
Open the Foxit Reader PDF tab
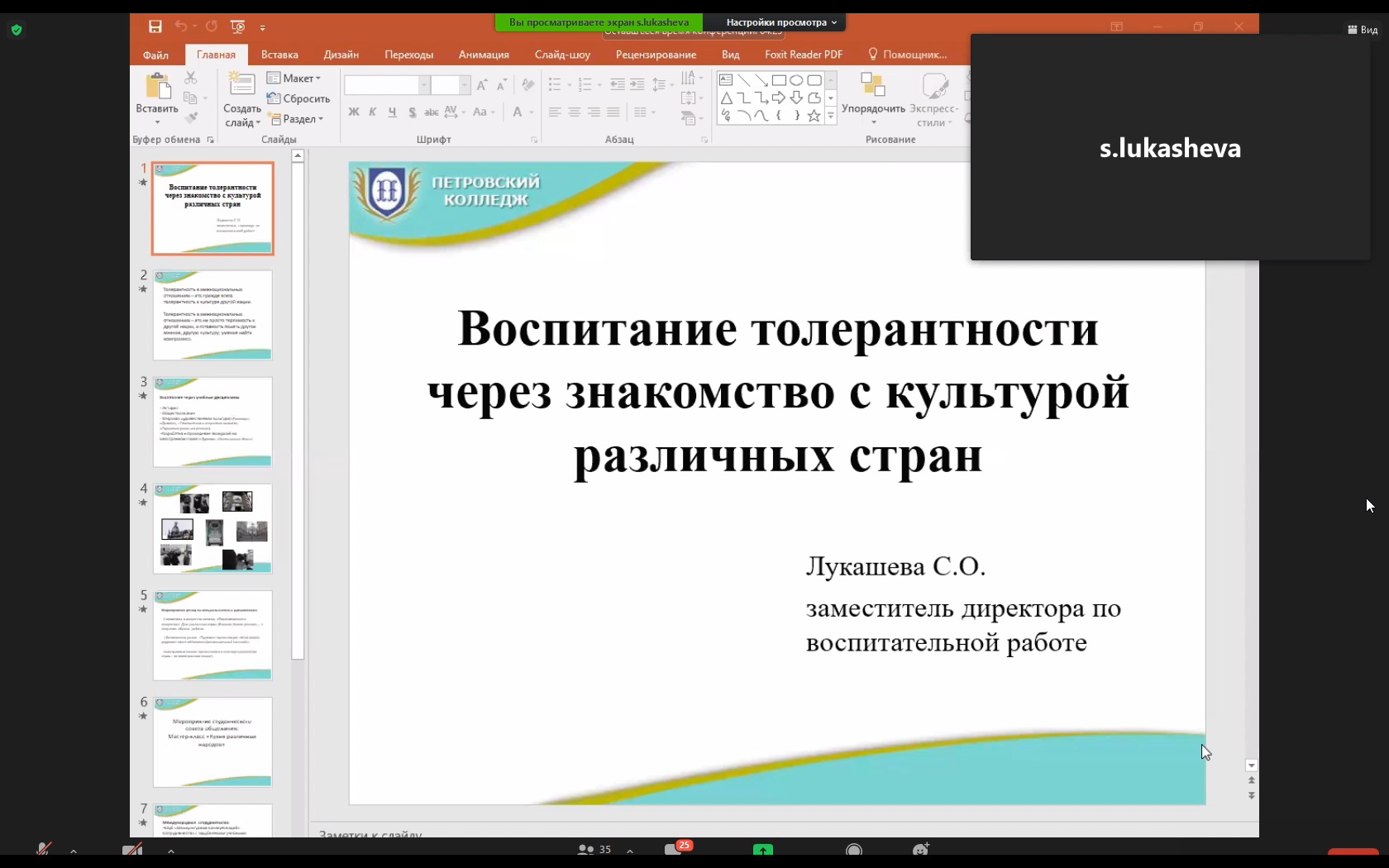[x=804, y=55]
